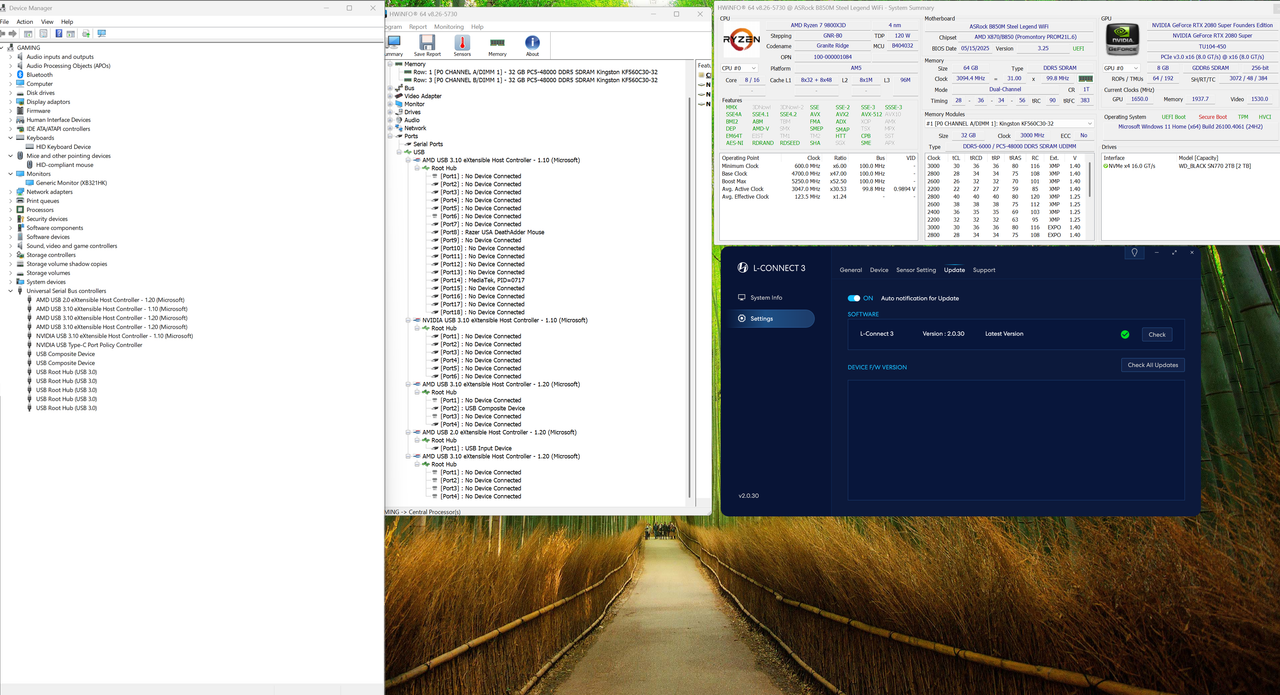1280x695 pixels.
Task: Click Check button for L-Connect 3 software
Action: click(1157, 335)
